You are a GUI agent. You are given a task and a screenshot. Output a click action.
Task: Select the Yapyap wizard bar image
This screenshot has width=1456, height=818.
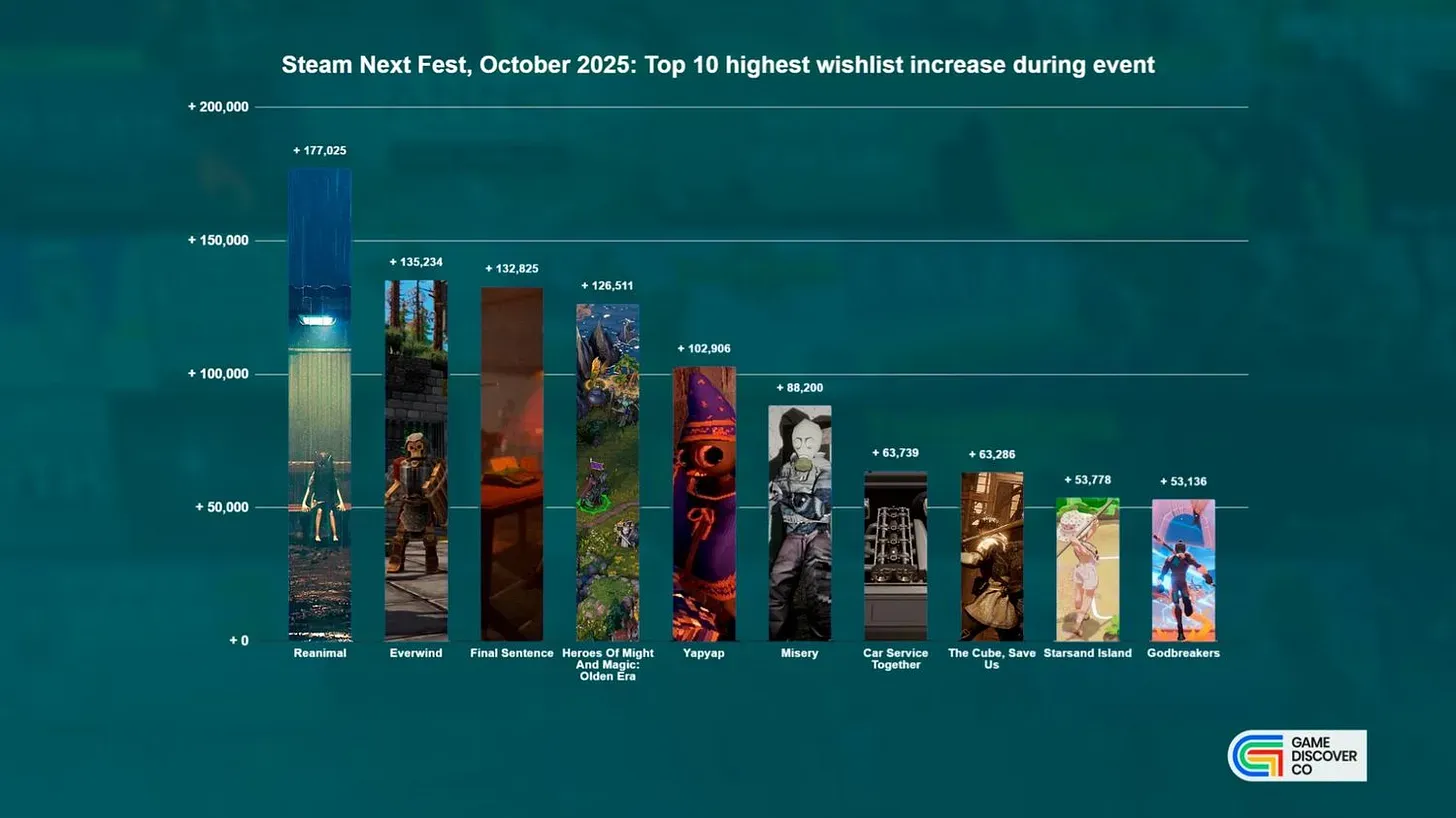[x=703, y=500]
